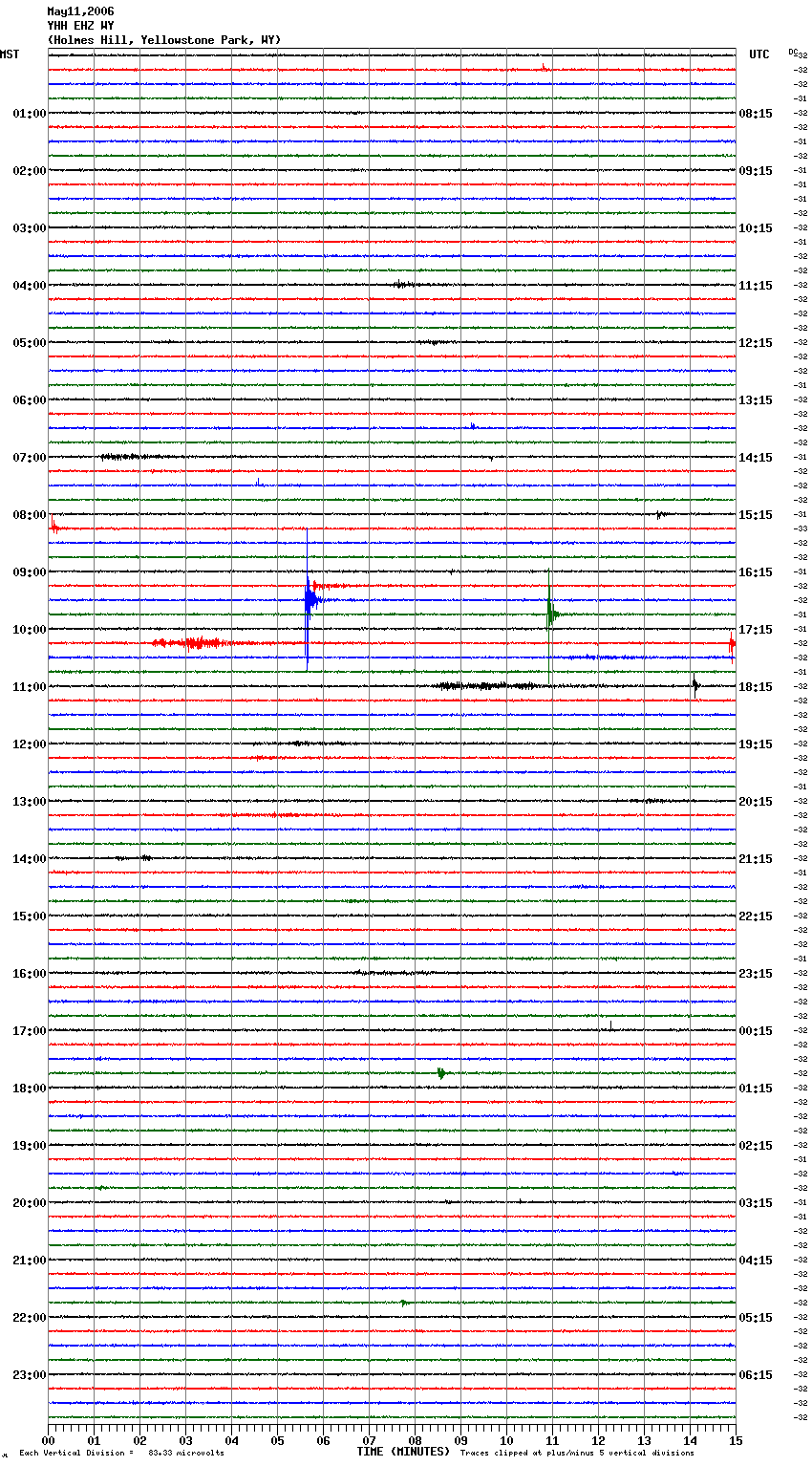Viewport: 812px width, 1466px height.
Task: Click the 14:15 UTC time label
Action: (756, 458)
